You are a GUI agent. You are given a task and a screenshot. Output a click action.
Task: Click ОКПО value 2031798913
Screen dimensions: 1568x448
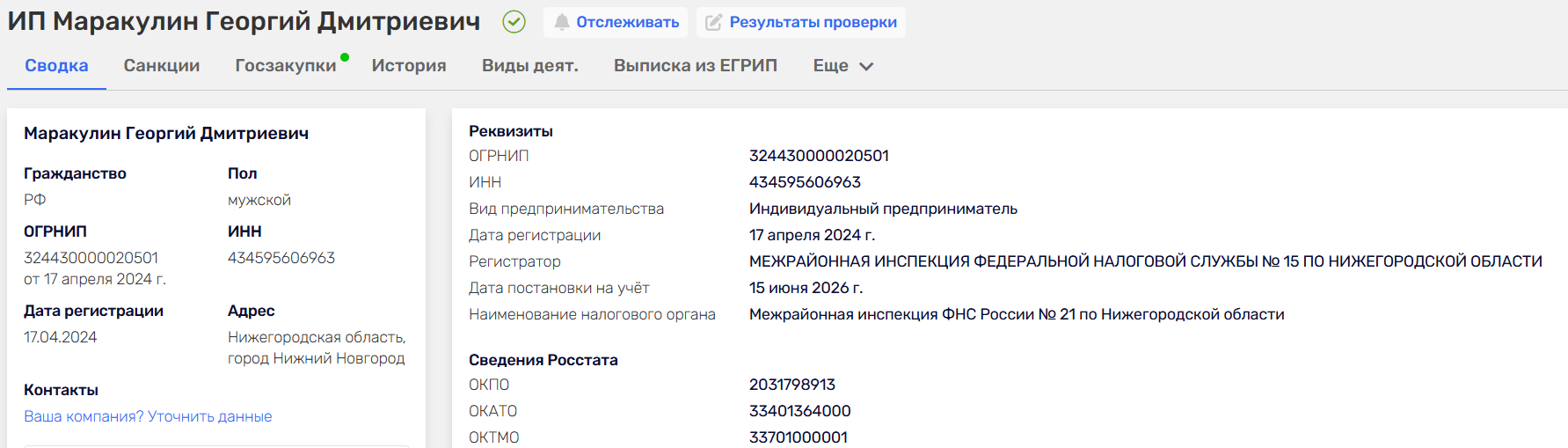[792, 385]
